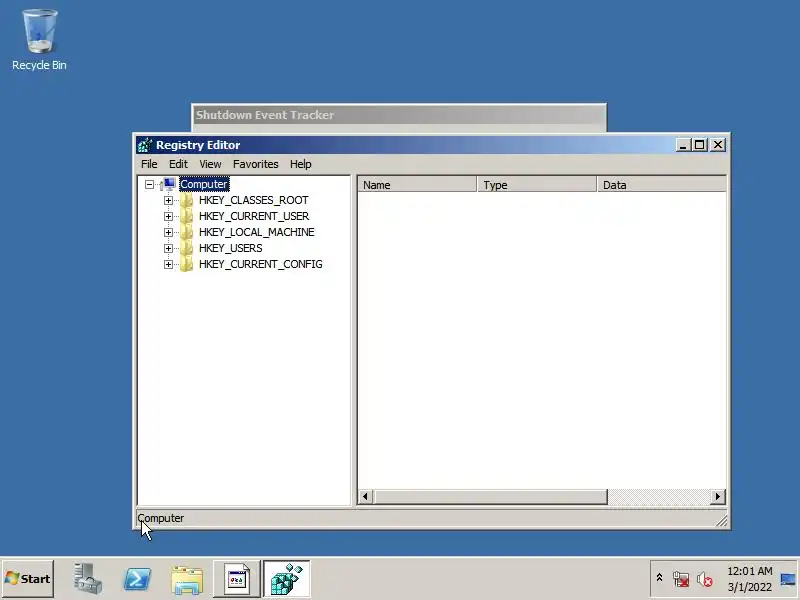Click the Registry Editor taskbar button

(286, 579)
